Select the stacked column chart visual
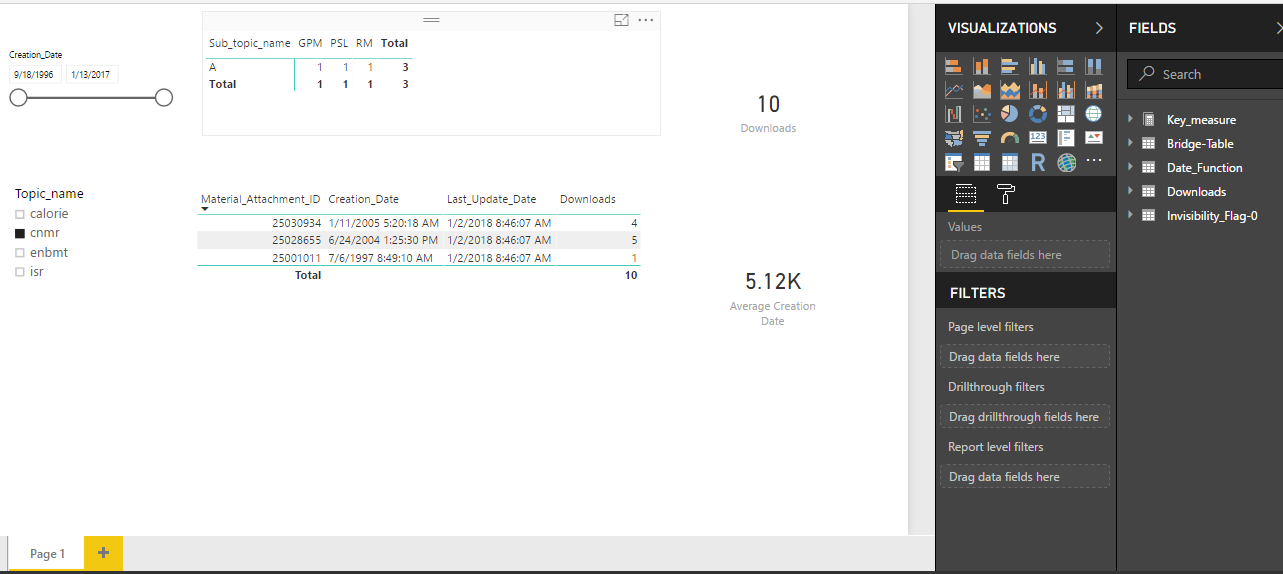Screen dimensions: 1283x574 (x=982, y=66)
